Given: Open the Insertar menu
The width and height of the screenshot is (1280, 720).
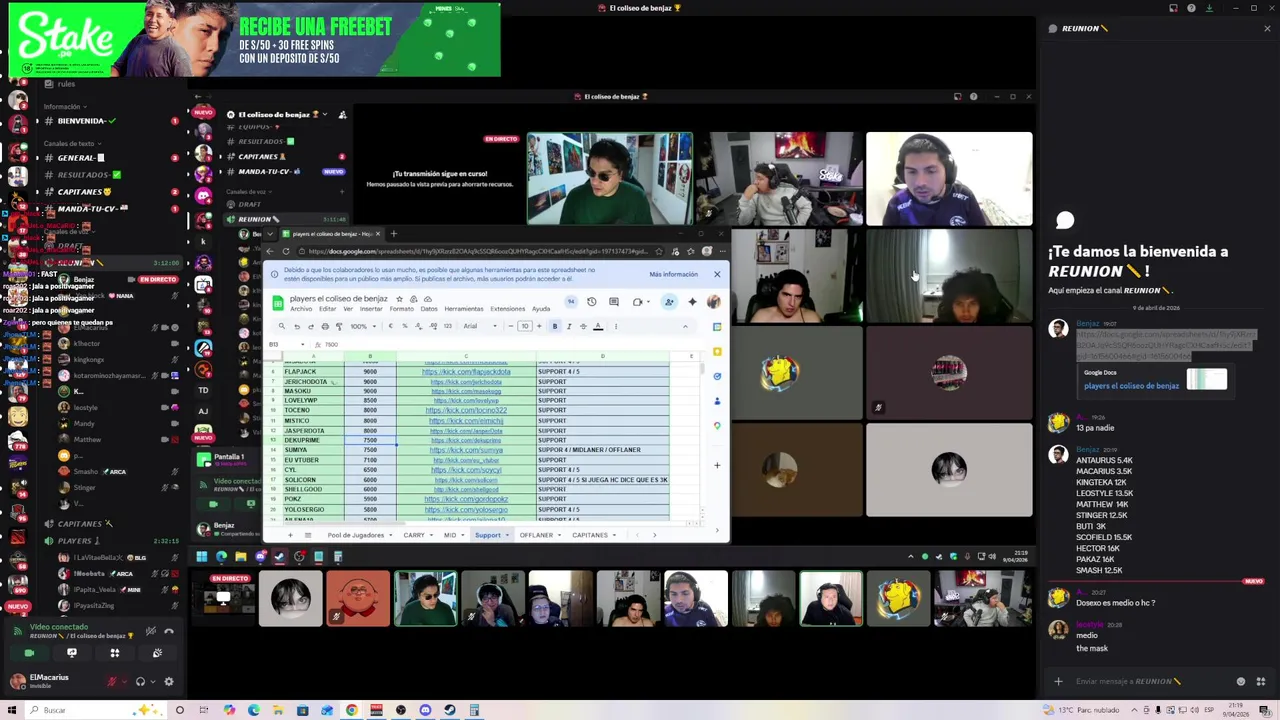Looking at the screenshot, I should click(371, 309).
